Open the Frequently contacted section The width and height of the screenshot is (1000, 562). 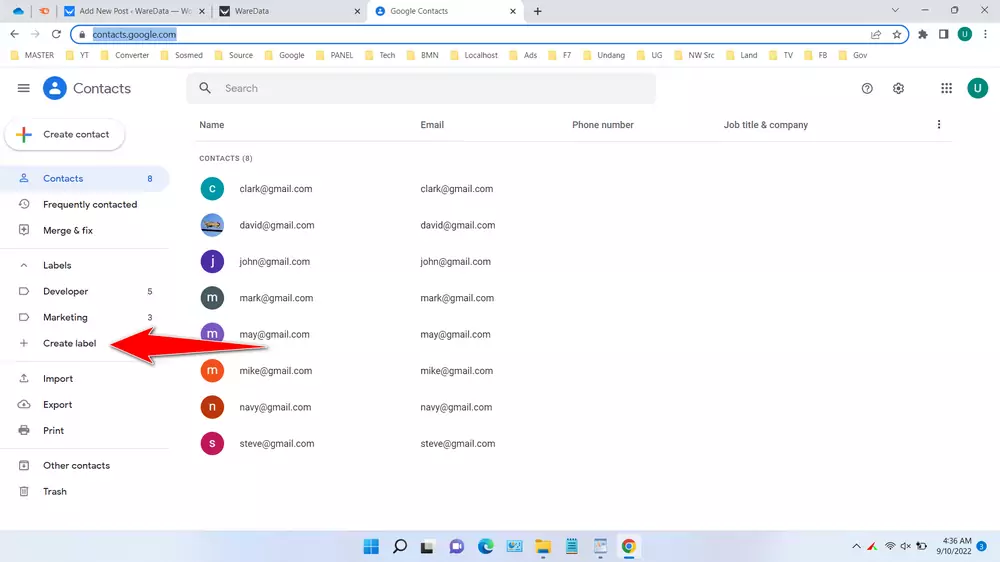point(89,205)
